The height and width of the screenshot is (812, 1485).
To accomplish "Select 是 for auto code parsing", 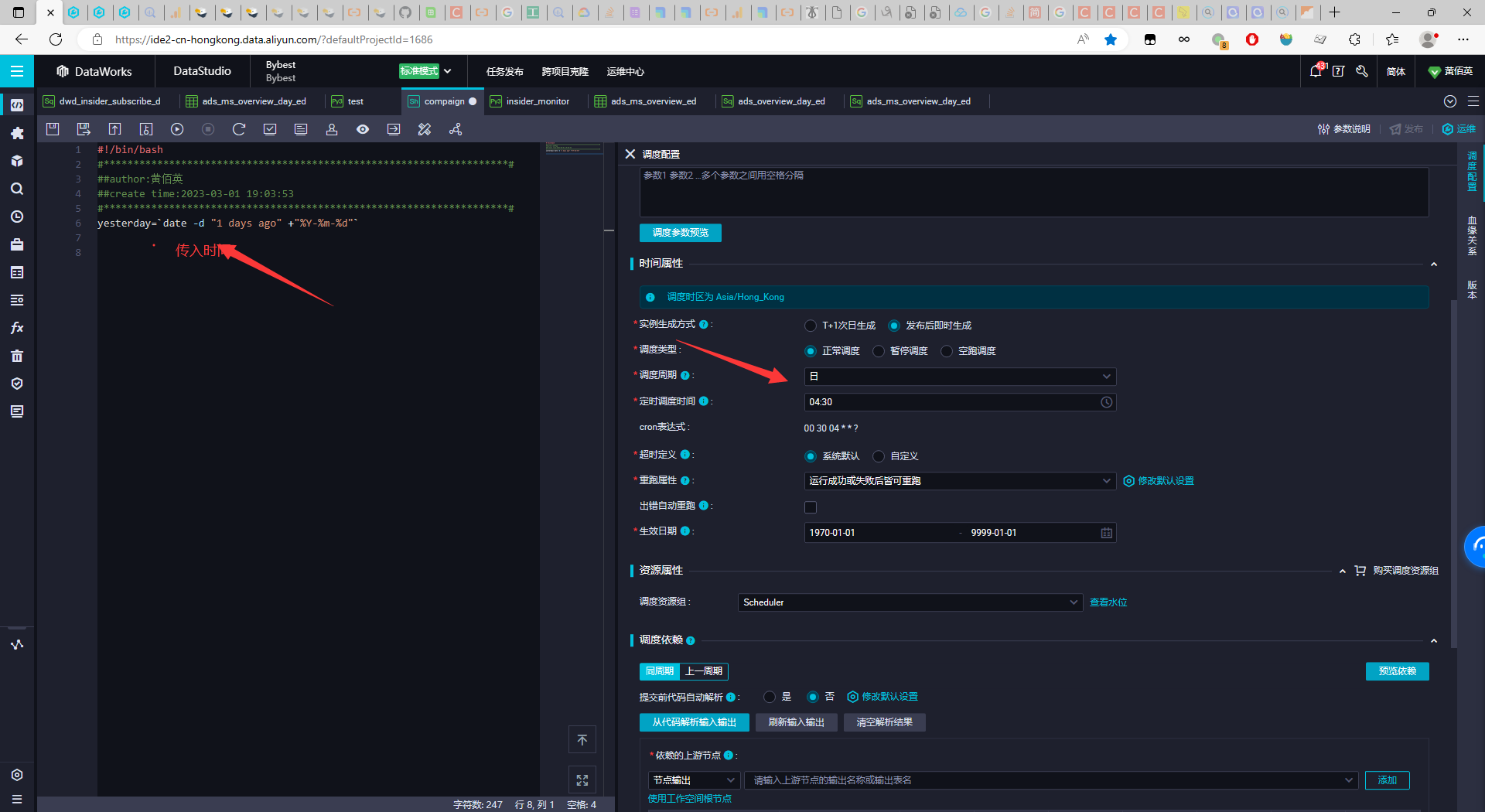I will coord(770,697).
